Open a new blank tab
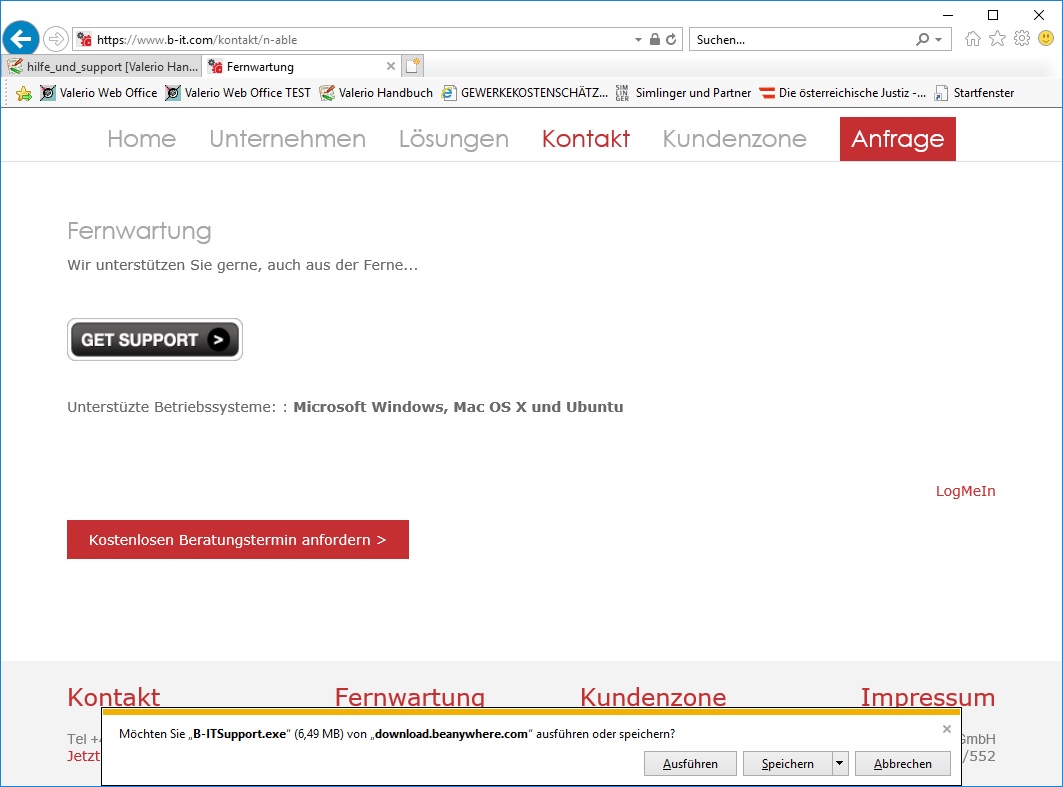 tap(413, 67)
